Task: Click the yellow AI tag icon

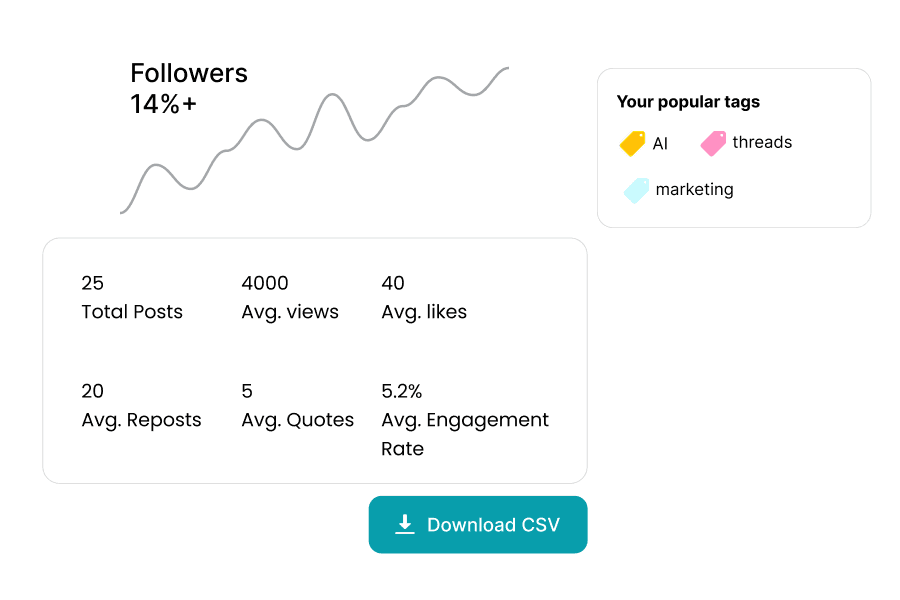Action: [633, 143]
